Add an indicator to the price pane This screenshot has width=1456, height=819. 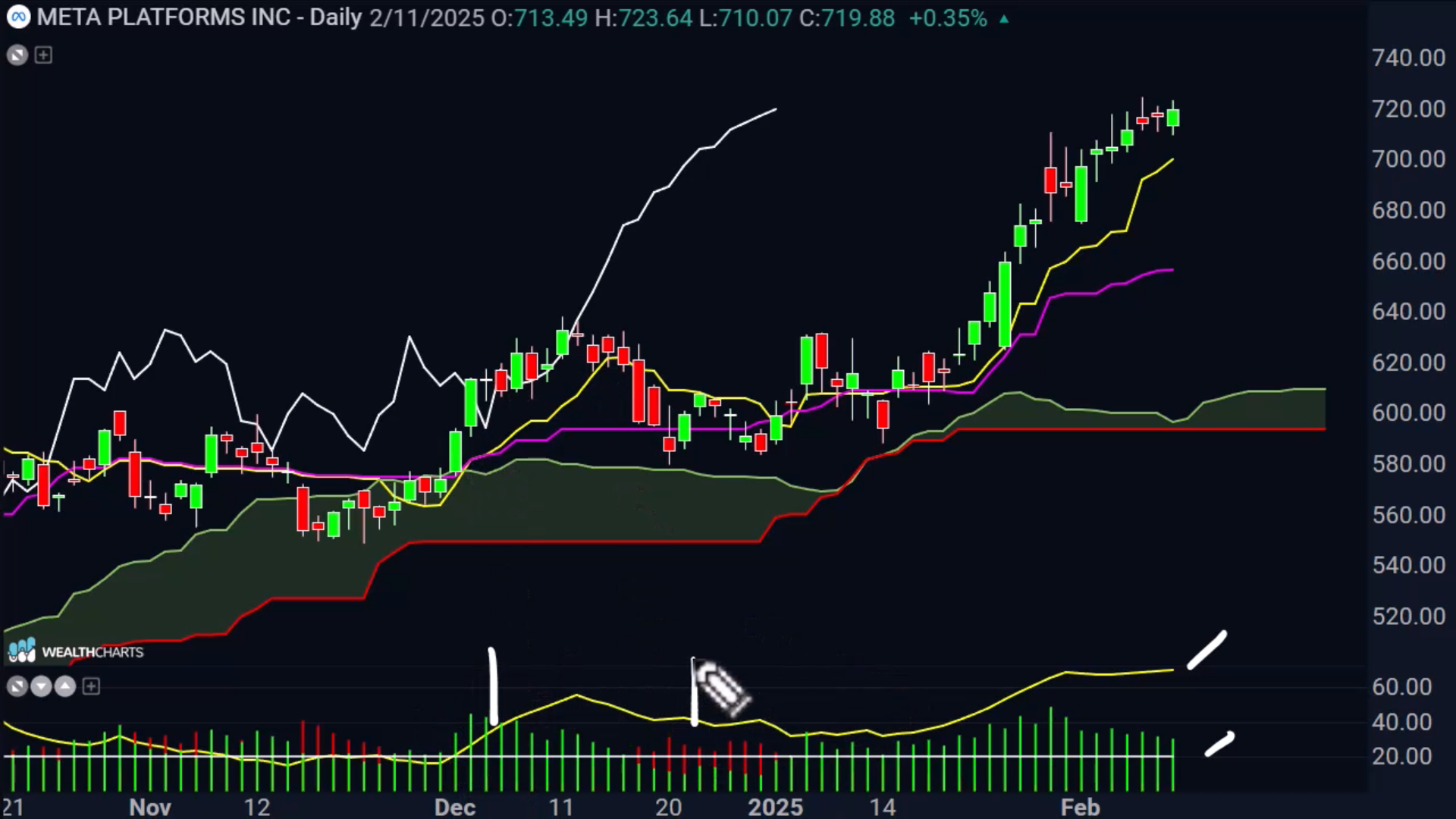(x=43, y=55)
